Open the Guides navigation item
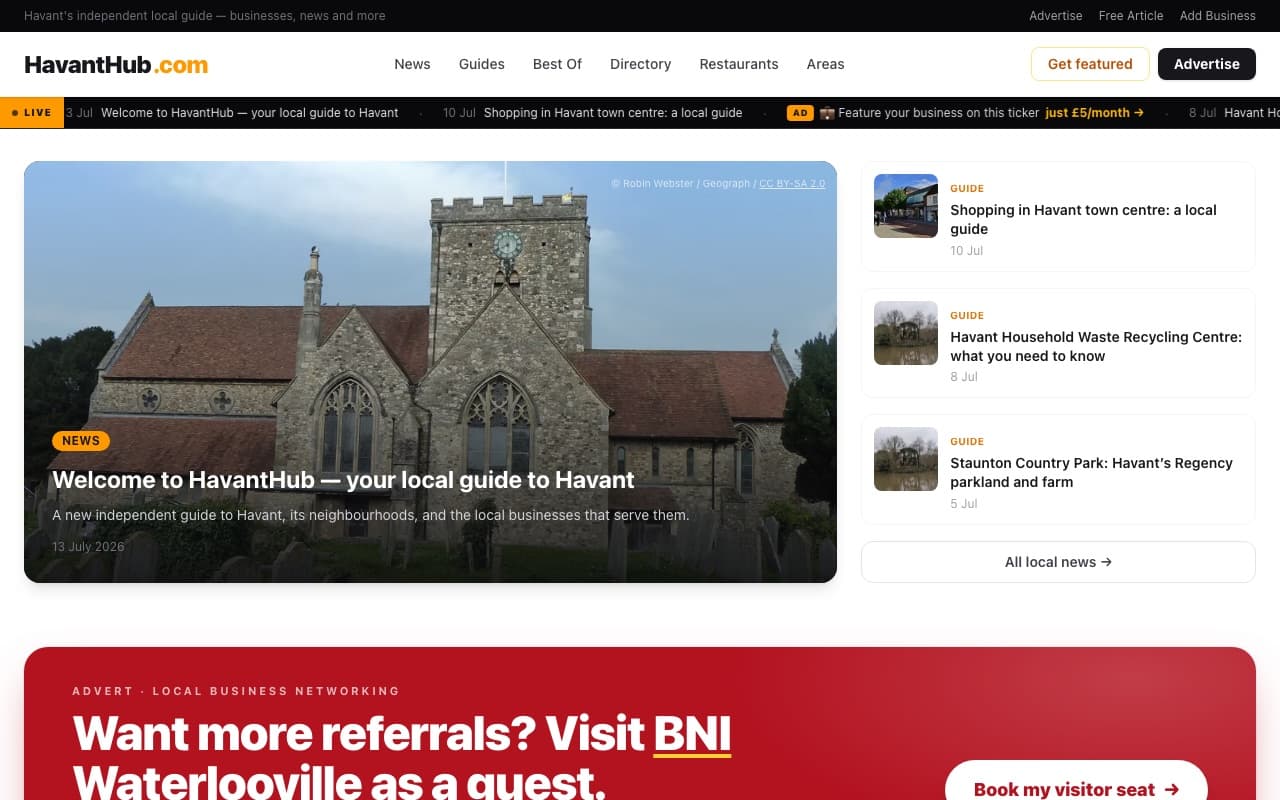The width and height of the screenshot is (1280, 800). [x=482, y=64]
